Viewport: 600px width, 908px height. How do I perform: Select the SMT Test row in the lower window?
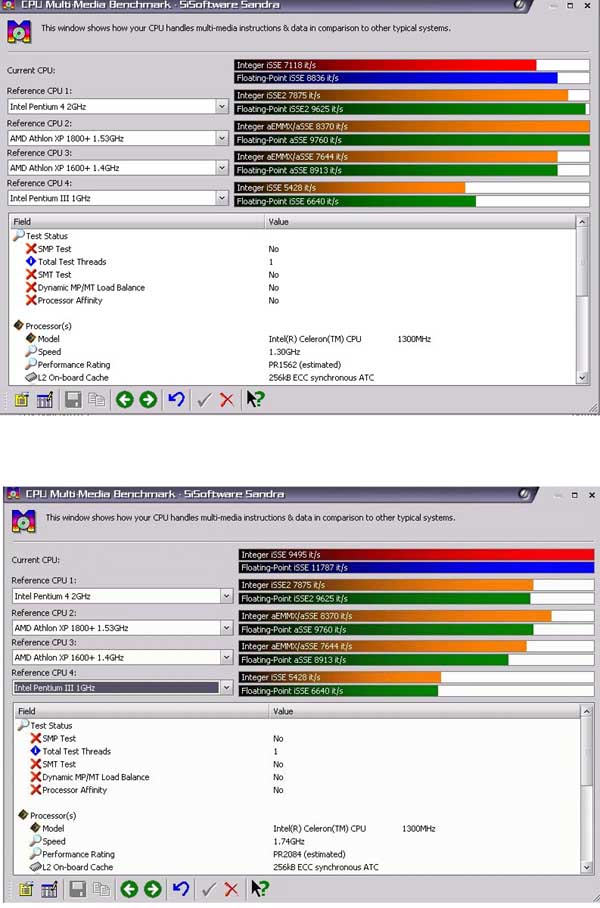tap(297, 764)
